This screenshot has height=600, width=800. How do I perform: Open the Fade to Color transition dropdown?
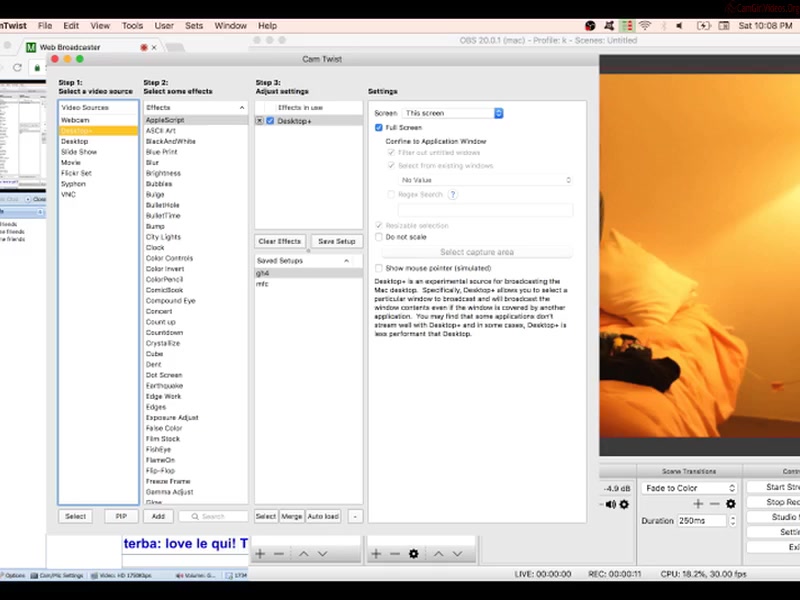point(690,488)
